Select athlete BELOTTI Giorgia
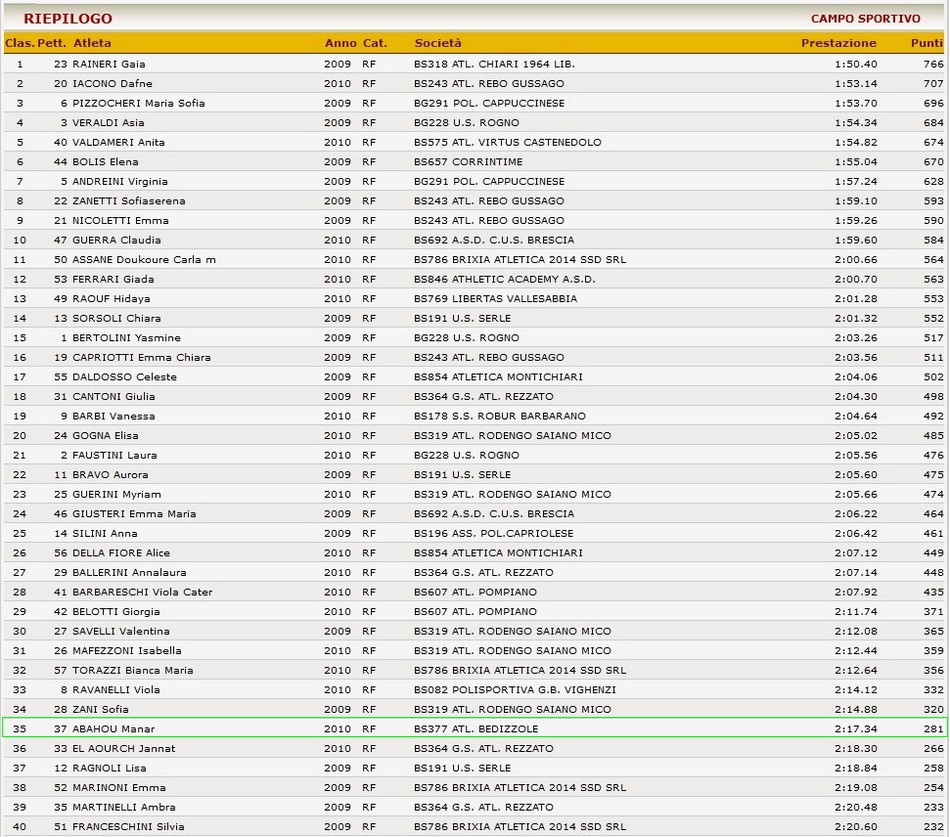Image resolution: width=950 pixels, height=837 pixels. pos(116,612)
